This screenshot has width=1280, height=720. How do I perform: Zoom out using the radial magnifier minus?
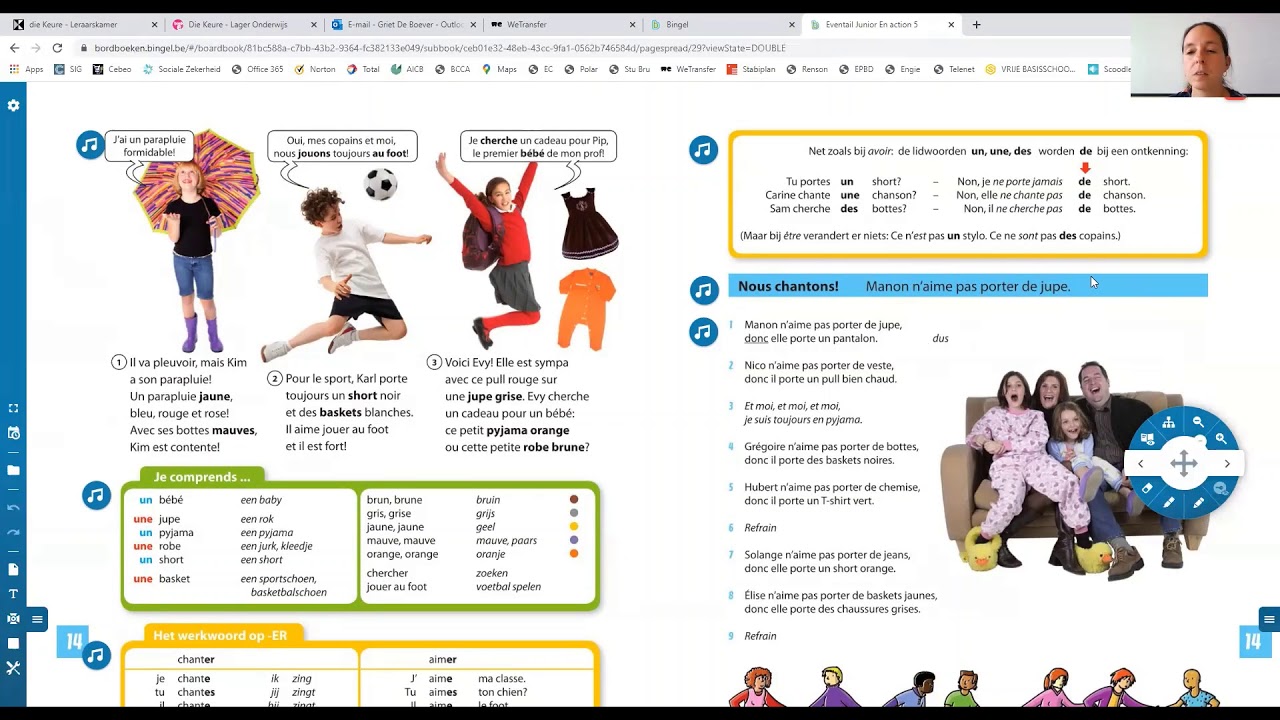pos(1197,423)
